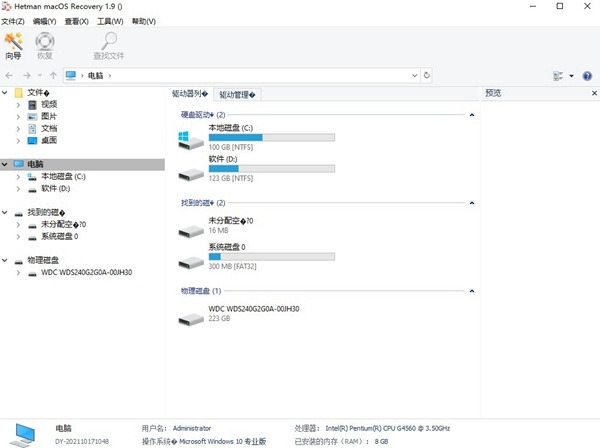Click the 100 GB [NTFS] label
The height and width of the screenshot is (448, 600).
(x=231, y=147)
